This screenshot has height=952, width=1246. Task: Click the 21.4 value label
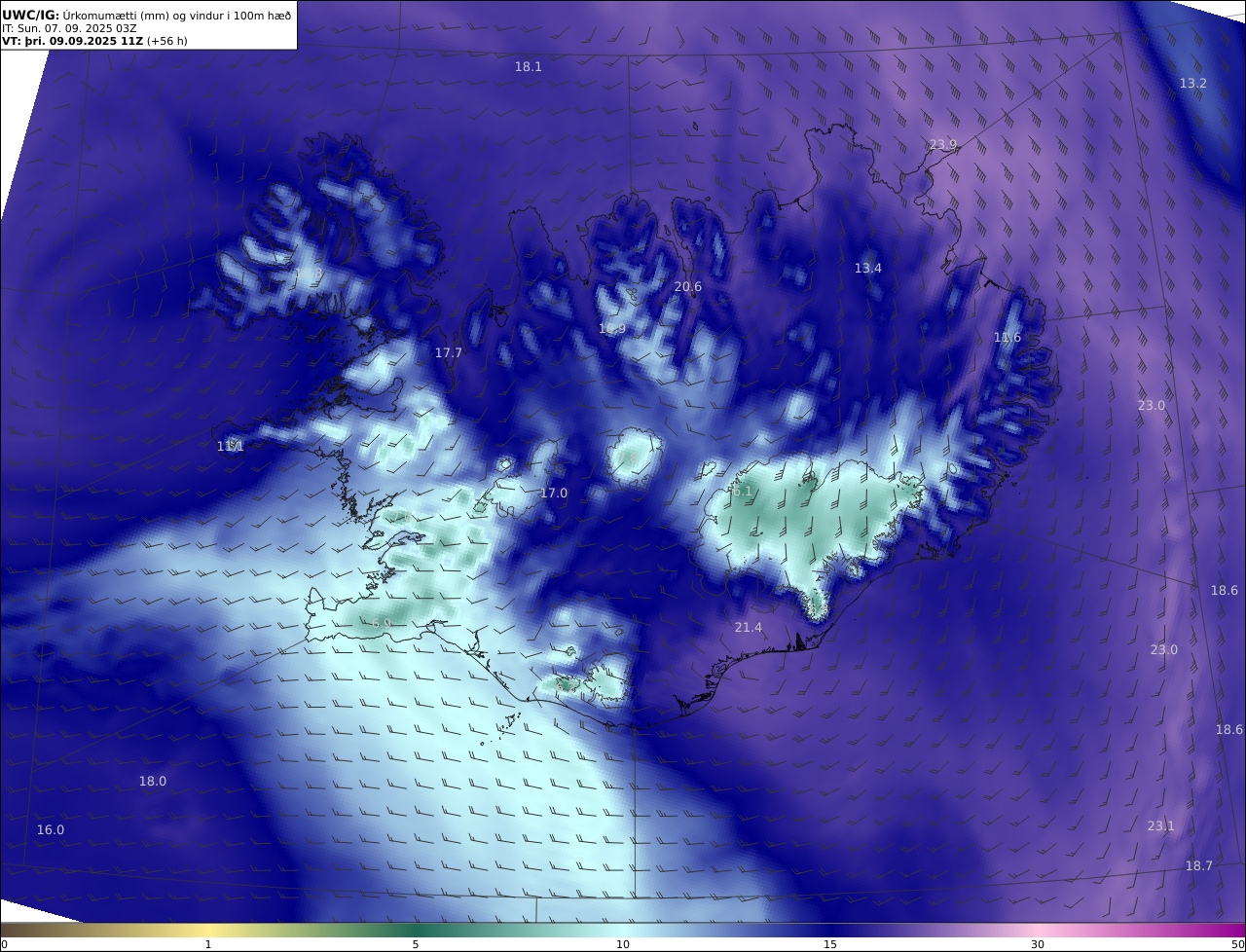[x=749, y=628]
